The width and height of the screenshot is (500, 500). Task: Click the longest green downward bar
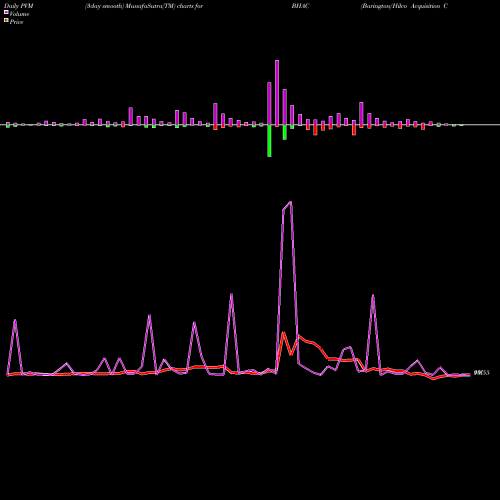point(269,141)
